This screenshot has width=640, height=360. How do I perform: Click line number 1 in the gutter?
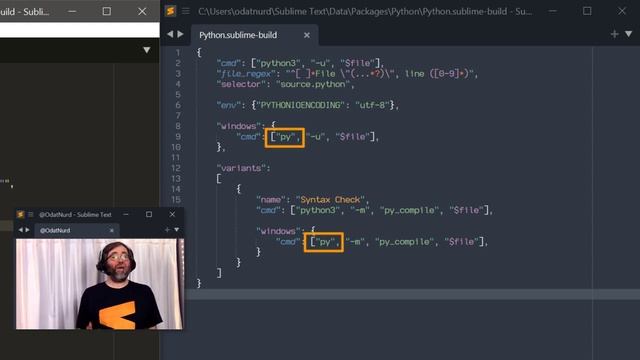tap(178, 52)
